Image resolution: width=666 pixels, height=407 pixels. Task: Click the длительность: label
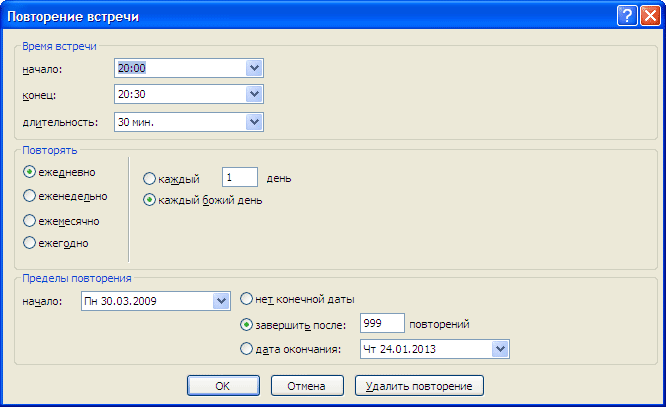(x=60, y=122)
